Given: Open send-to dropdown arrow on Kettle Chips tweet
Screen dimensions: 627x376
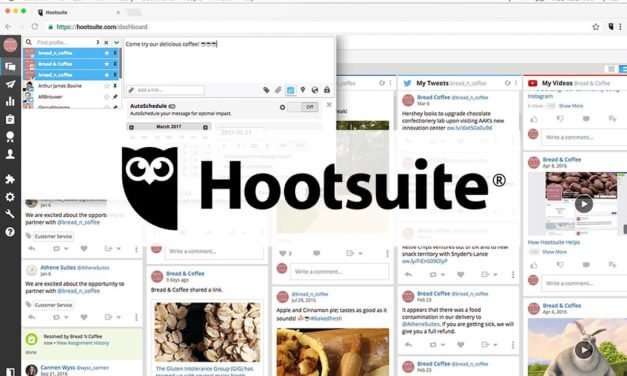Looking at the screenshot, I should (x=495, y=275).
